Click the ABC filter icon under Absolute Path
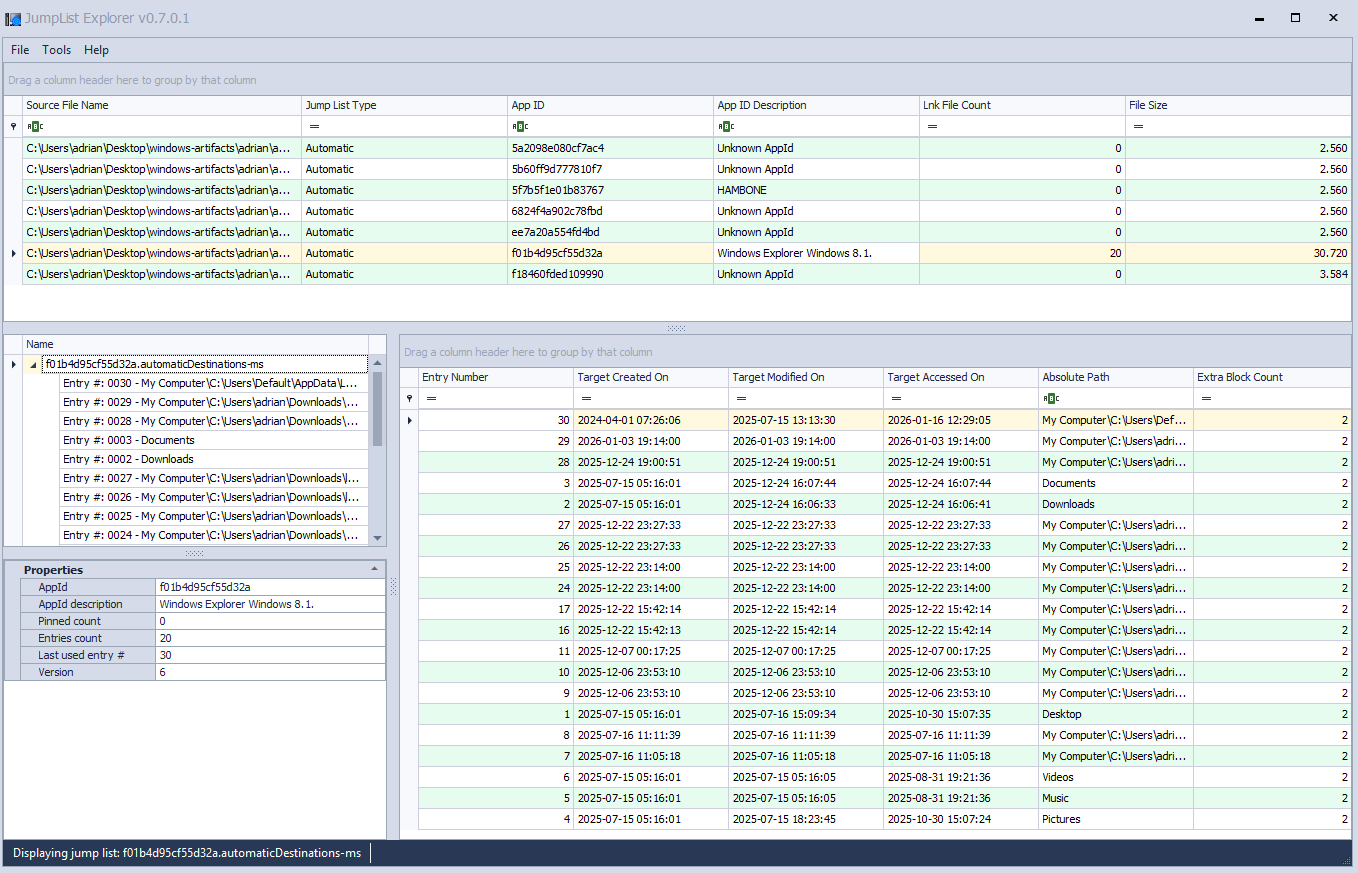1358x873 pixels. coord(1051,399)
